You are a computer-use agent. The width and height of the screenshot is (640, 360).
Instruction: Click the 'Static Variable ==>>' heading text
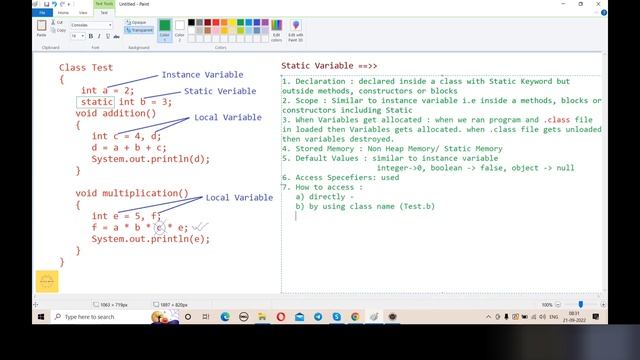click(x=329, y=66)
